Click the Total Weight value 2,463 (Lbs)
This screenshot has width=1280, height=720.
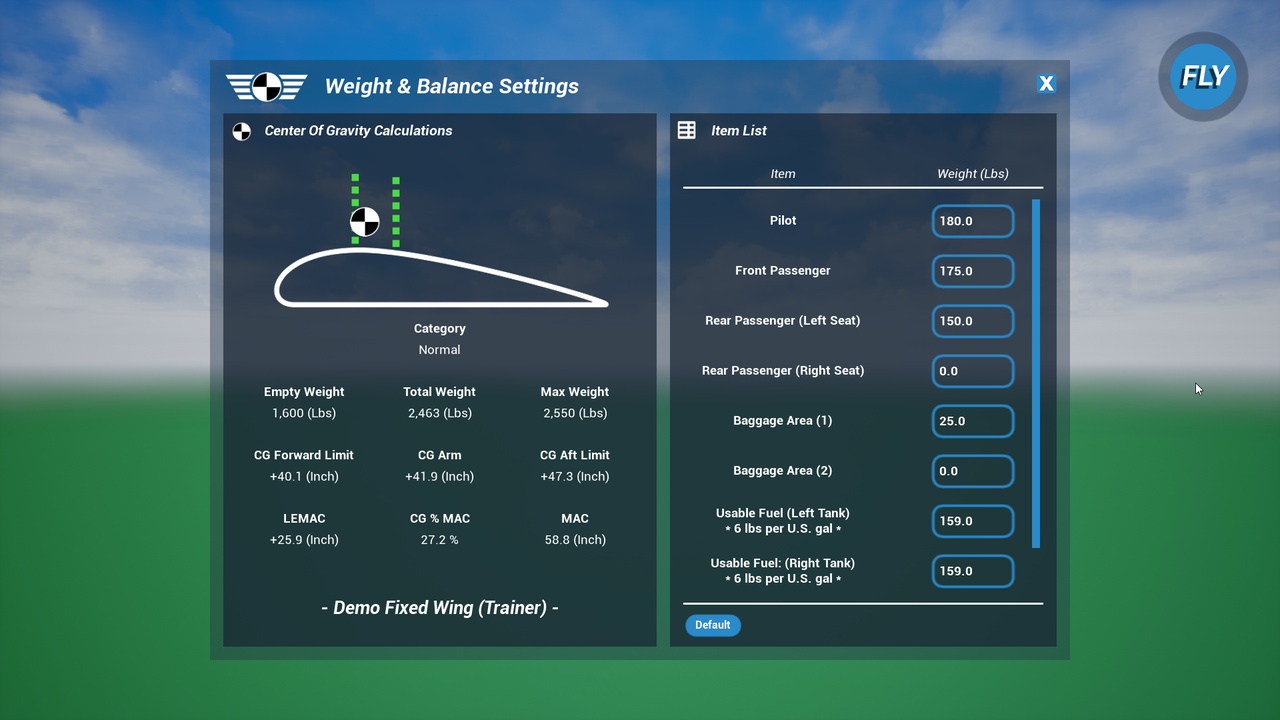pos(440,413)
